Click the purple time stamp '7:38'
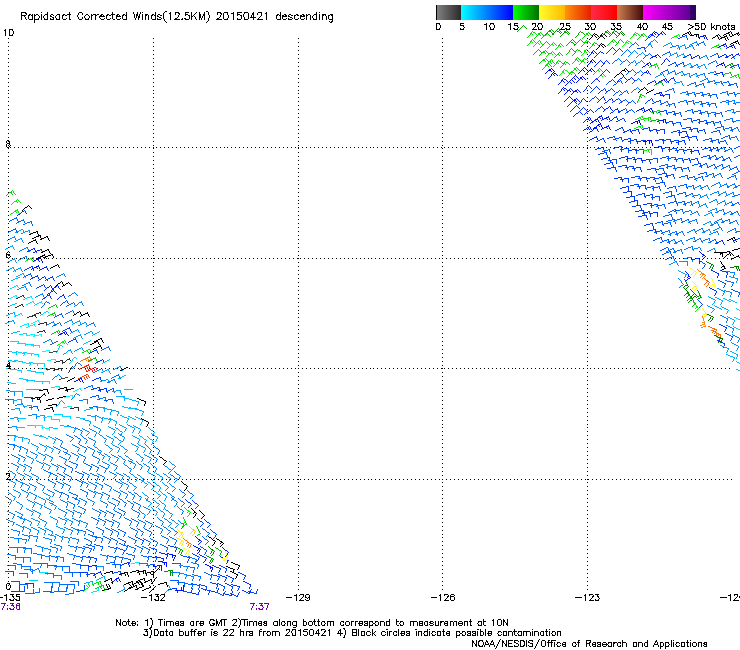The width and height of the screenshot is (740, 650). pyautogui.click(x=10, y=607)
